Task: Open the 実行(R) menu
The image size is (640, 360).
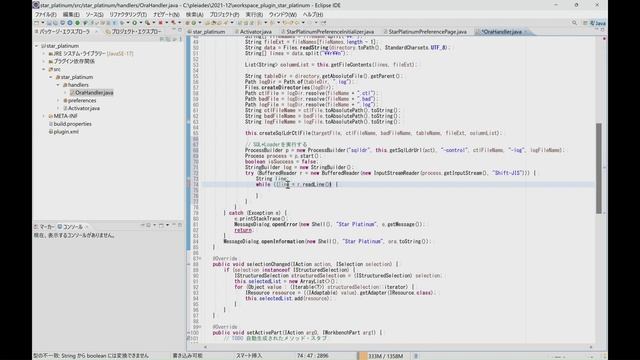Action: click(254, 14)
